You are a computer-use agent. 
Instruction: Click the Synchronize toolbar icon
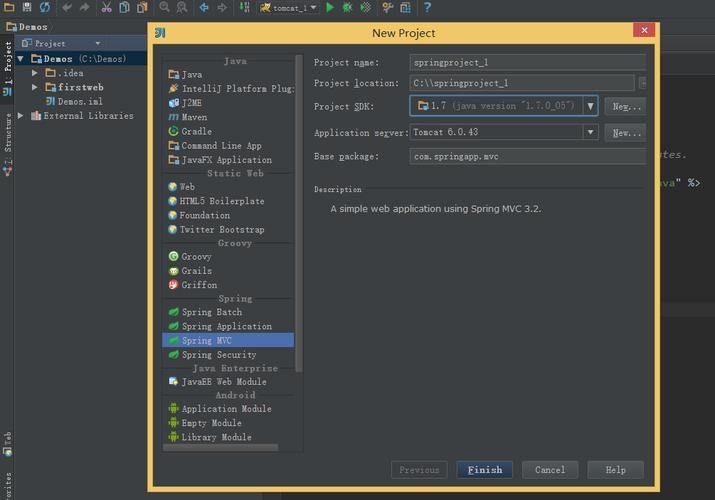tap(45, 7)
